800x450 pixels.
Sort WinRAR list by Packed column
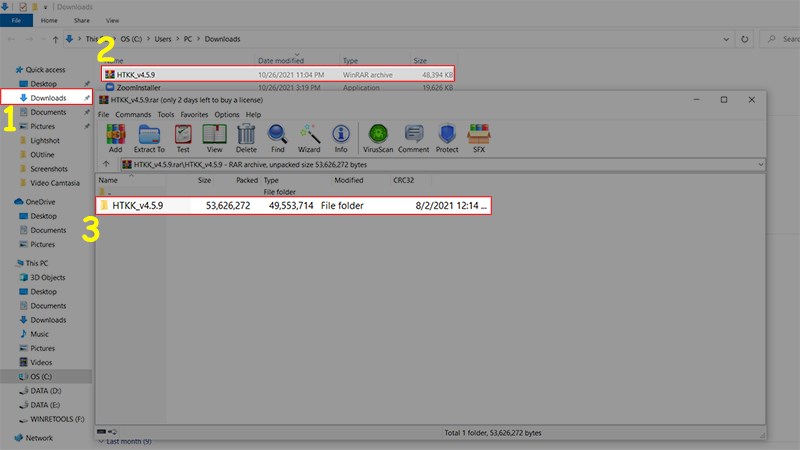tap(247, 180)
